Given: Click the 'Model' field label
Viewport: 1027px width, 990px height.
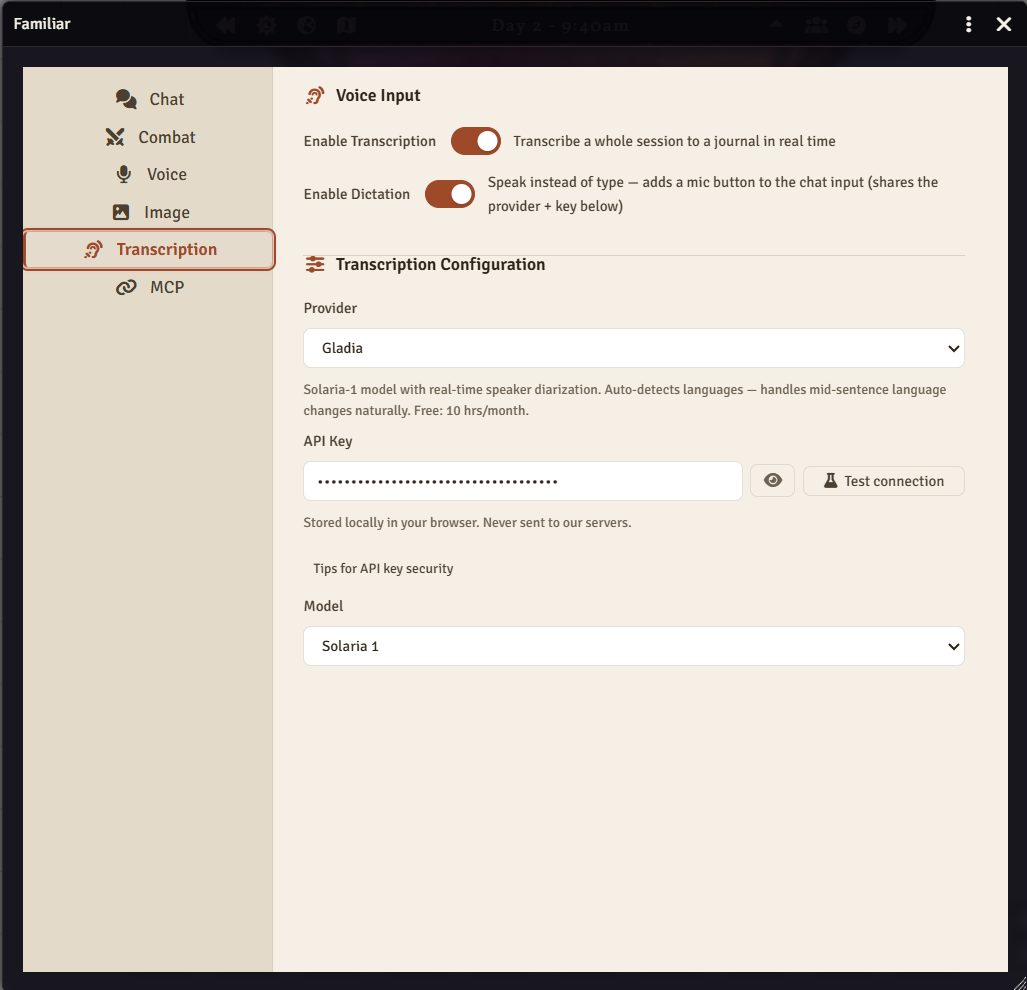Looking at the screenshot, I should (x=323, y=606).
